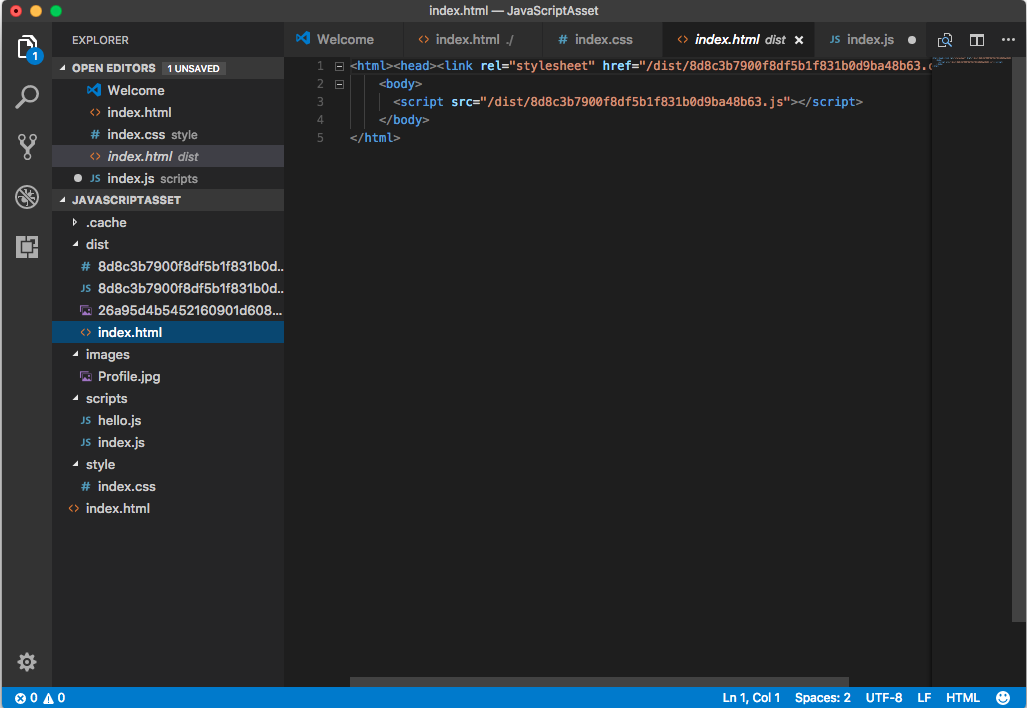This screenshot has height=708, width=1027.
Task: Collapse the scripts folder
Action: point(75,398)
